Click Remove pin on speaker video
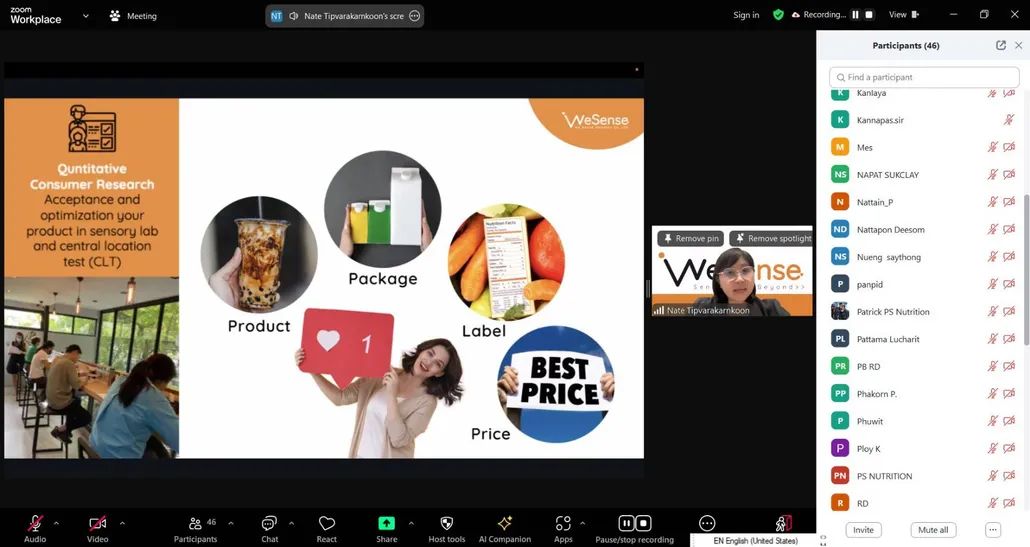Viewport: 1030px width, 547px height. tap(690, 238)
